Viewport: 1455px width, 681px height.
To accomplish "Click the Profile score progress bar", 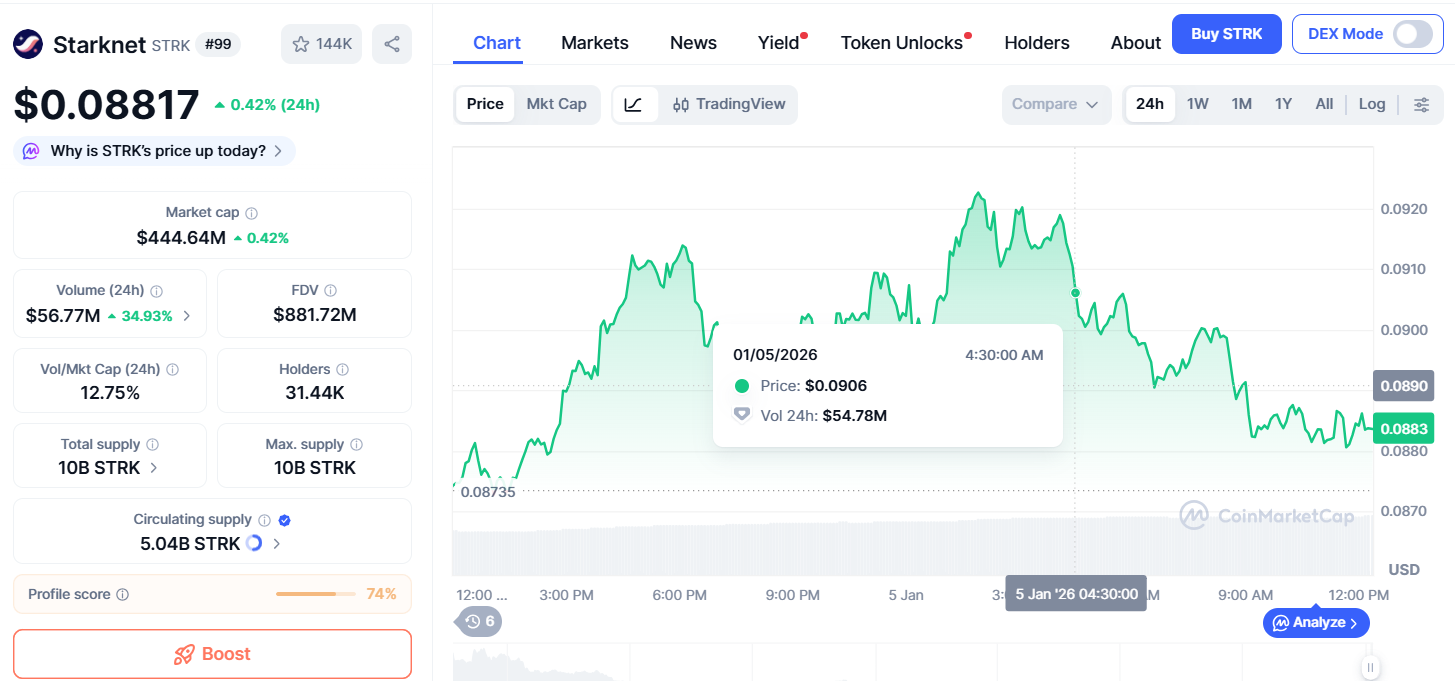I will coord(315,593).
